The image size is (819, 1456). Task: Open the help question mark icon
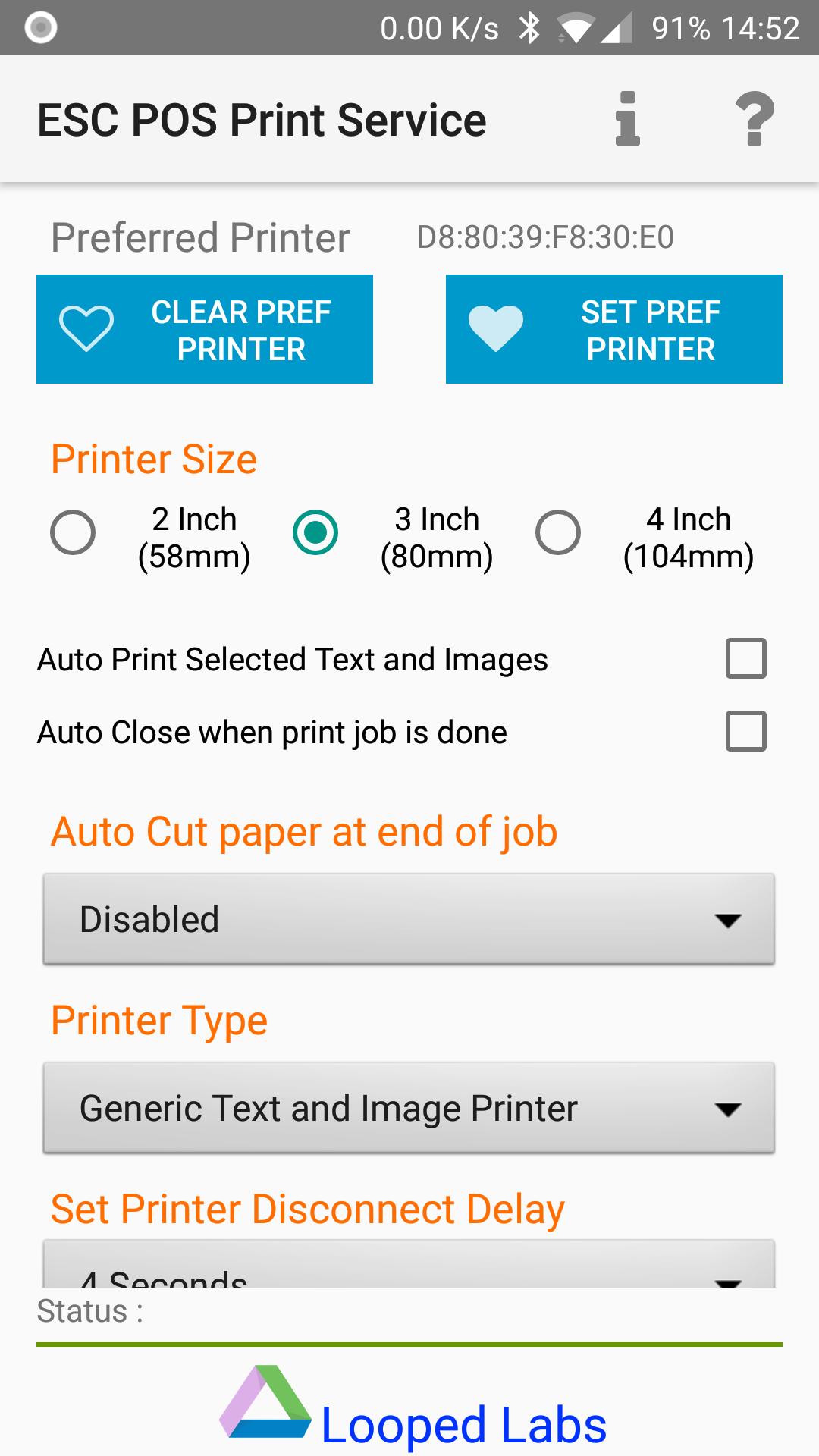click(755, 119)
